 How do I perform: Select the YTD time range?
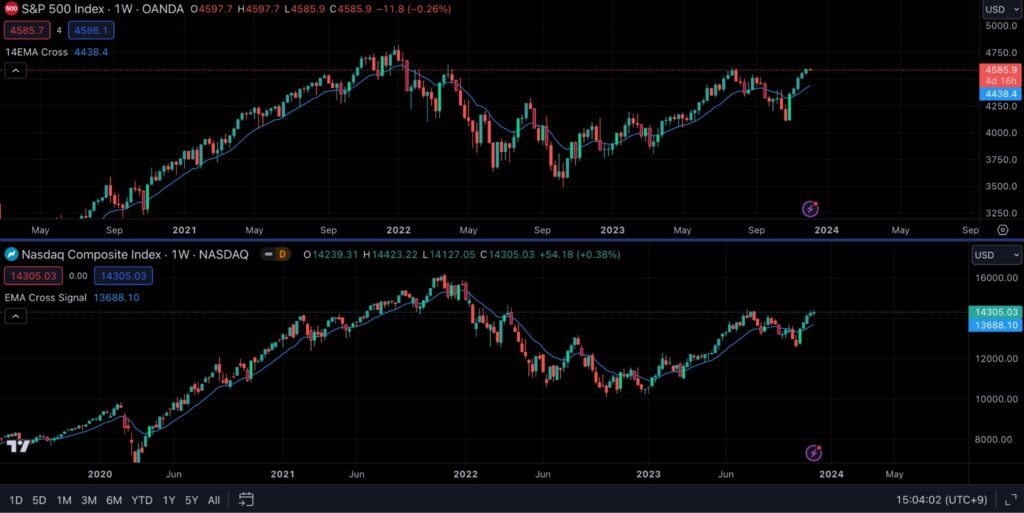click(x=142, y=501)
